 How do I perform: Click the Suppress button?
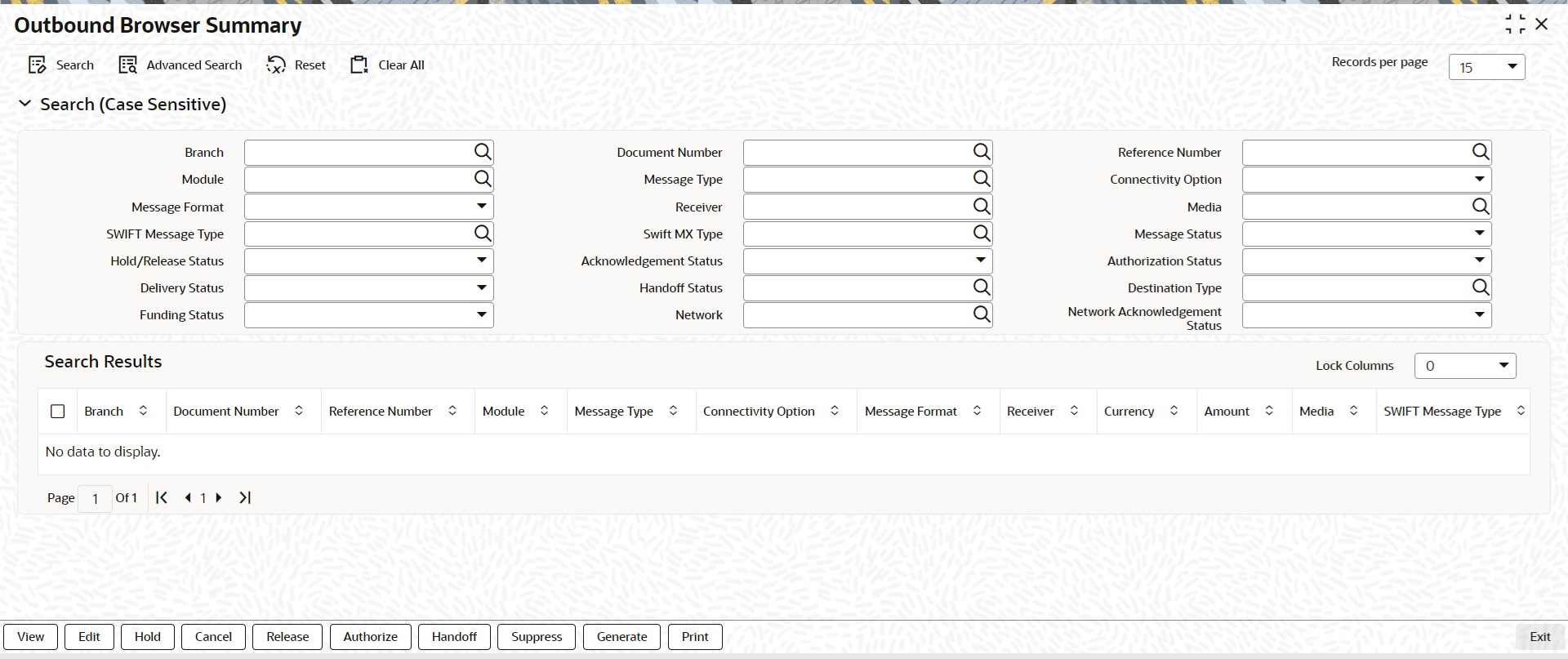point(537,637)
